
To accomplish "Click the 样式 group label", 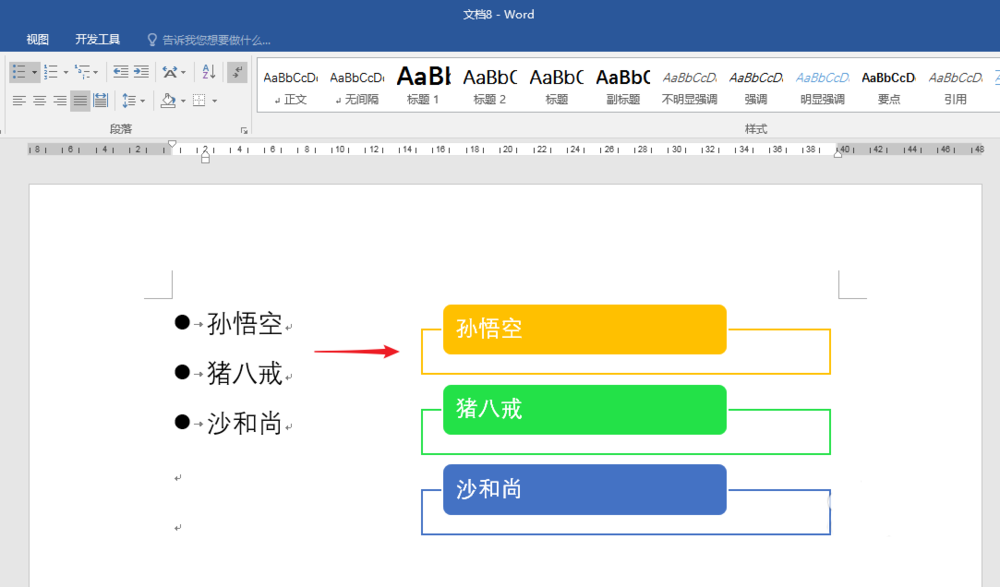I will coord(756,130).
